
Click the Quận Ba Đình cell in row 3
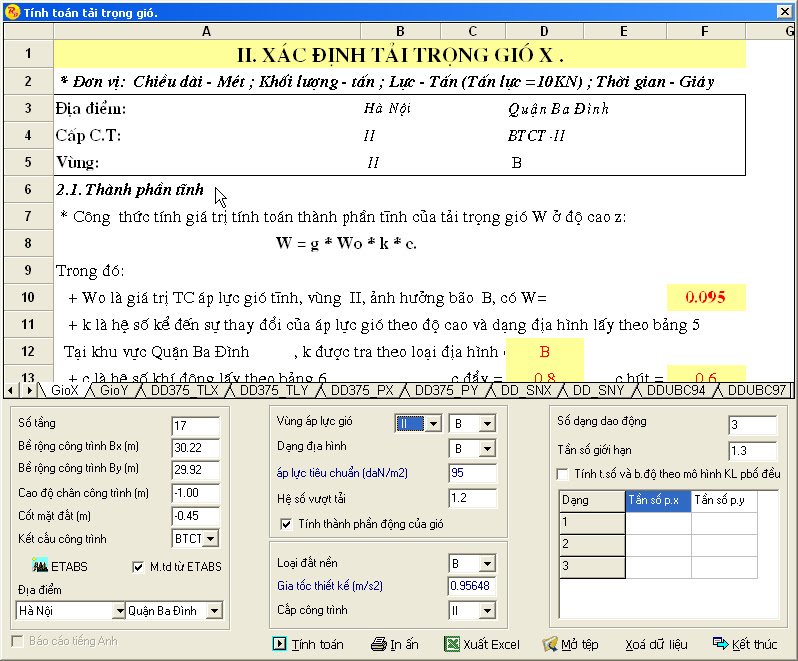[x=558, y=108]
